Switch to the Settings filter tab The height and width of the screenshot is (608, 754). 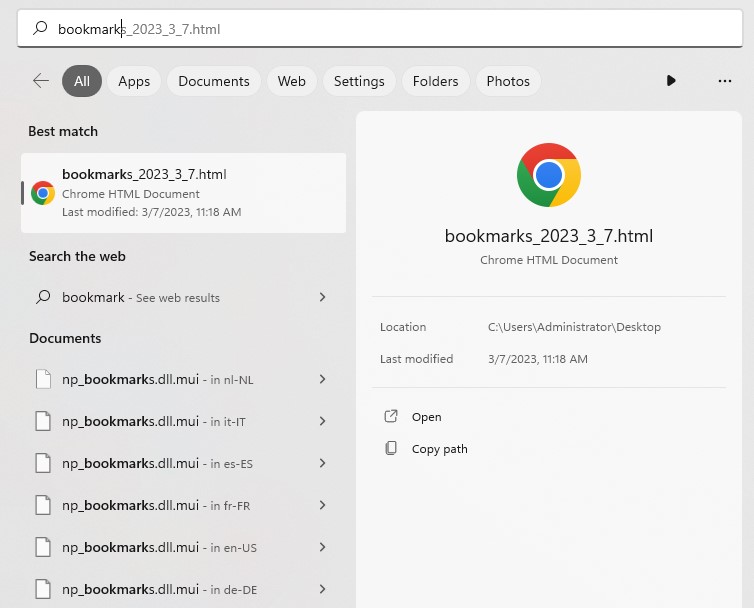[x=359, y=81]
